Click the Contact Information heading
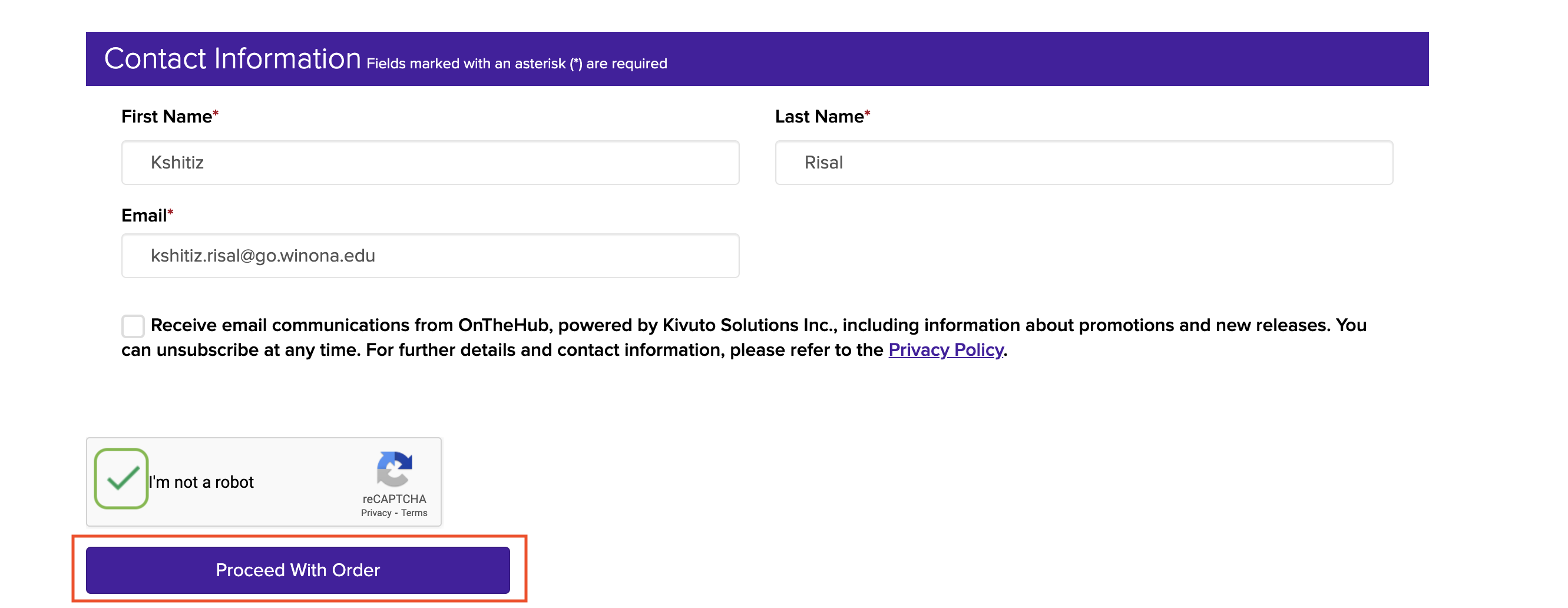The image size is (1568, 608). (233, 59)
